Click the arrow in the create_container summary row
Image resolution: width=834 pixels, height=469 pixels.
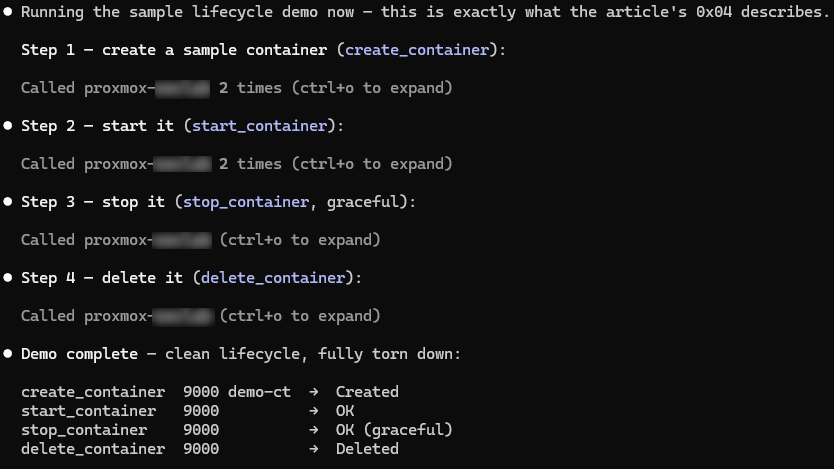click(x=314, y=392)
